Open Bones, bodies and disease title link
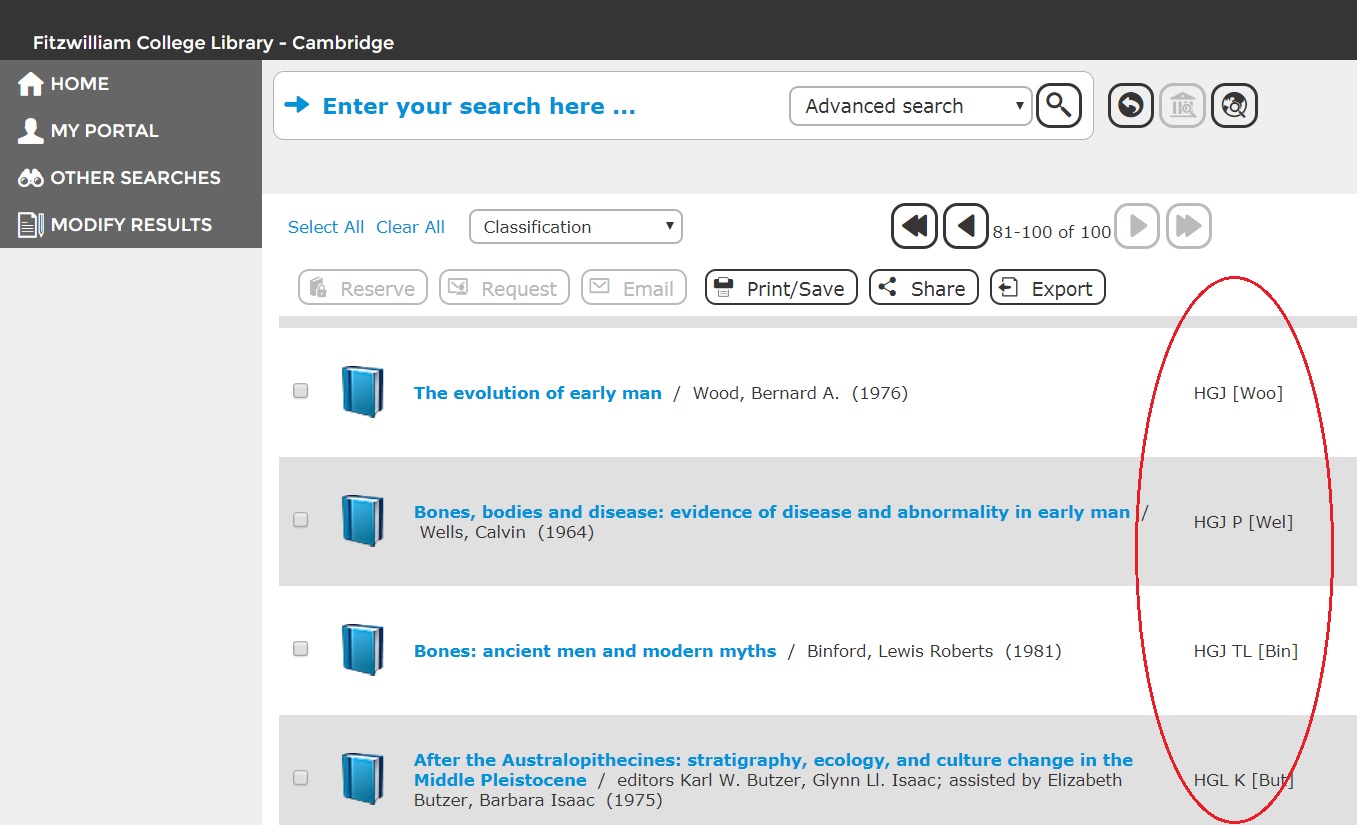This screenshot has height=825, width=1357. pyautogui.click(x=772, y=512)
